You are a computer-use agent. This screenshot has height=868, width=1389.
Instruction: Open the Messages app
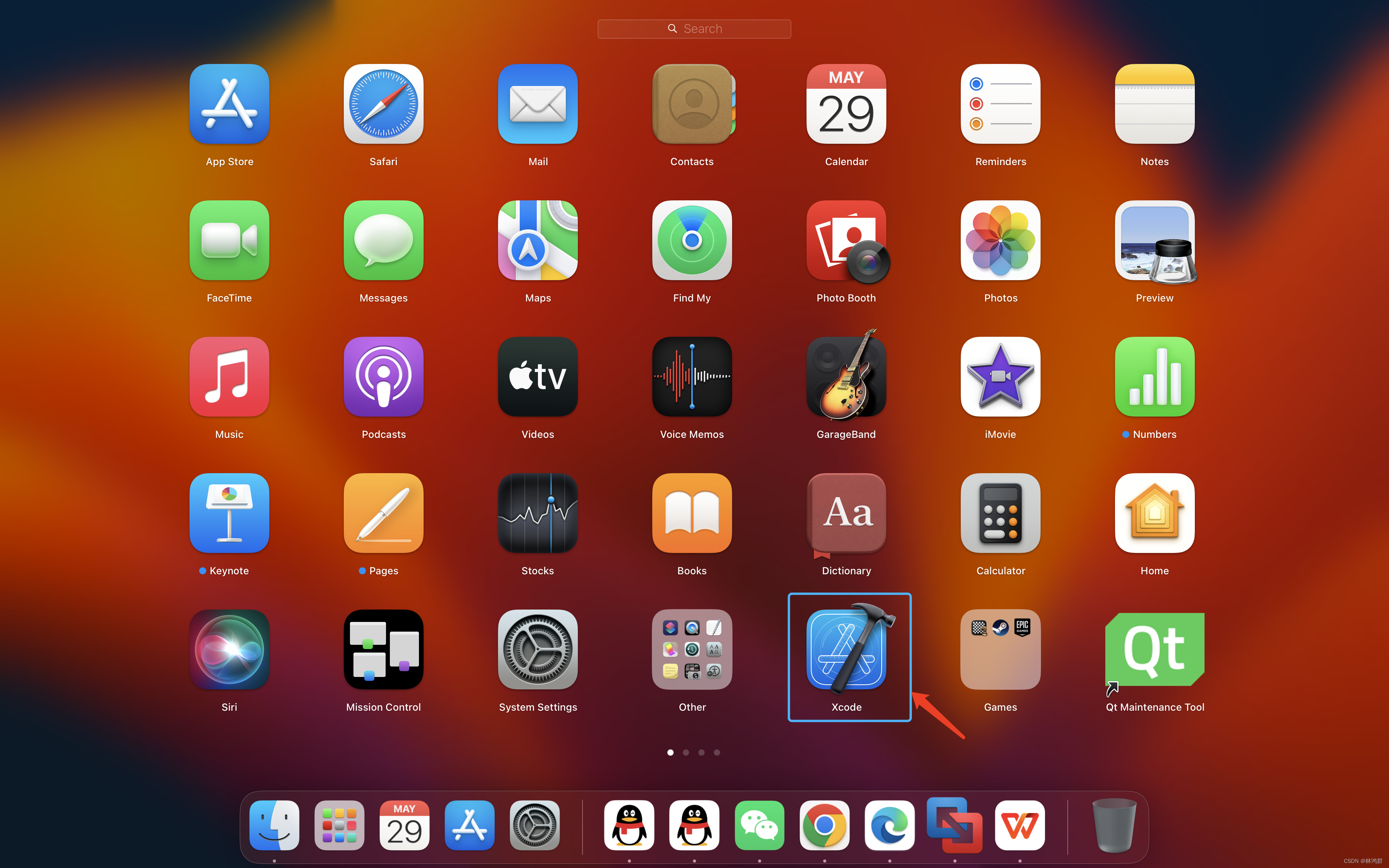click(383, 240)
